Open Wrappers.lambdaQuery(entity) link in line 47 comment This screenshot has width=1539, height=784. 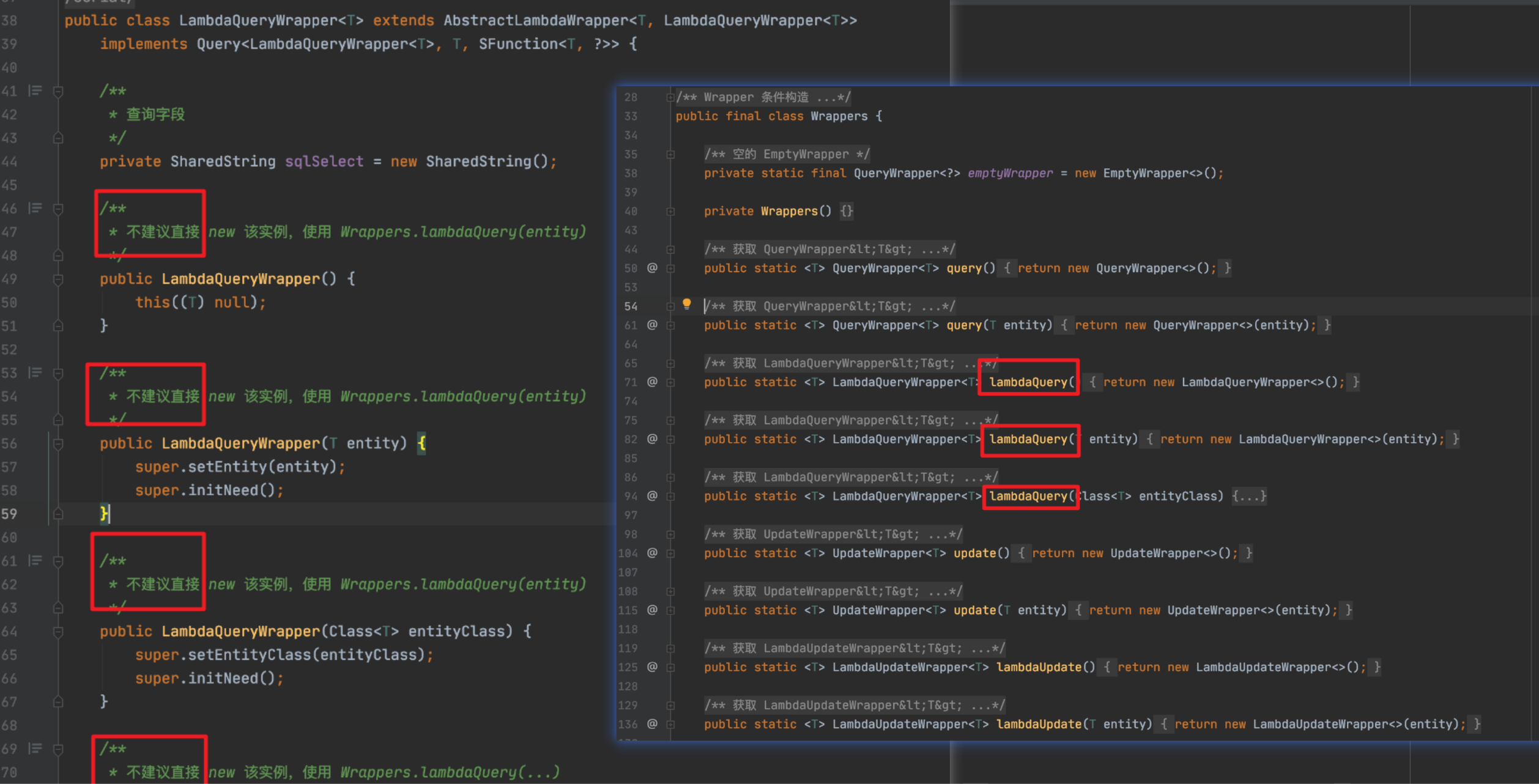(463, 232)
